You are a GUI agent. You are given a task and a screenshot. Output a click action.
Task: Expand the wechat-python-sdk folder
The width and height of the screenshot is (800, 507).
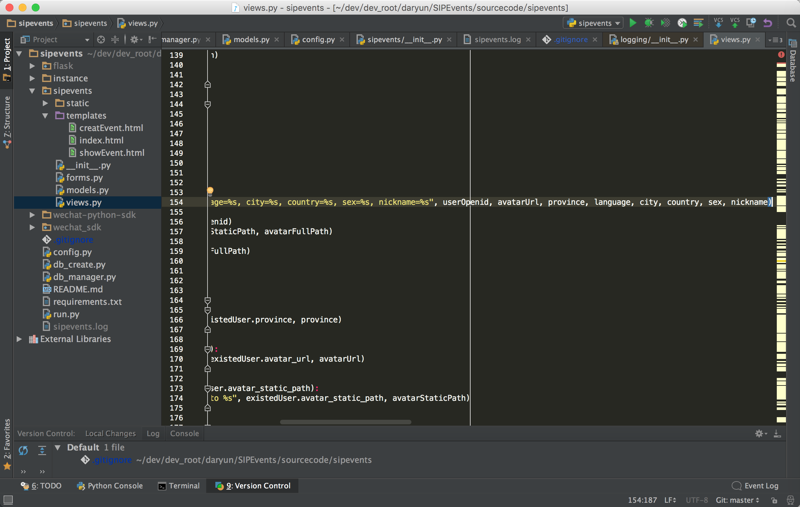32,214
